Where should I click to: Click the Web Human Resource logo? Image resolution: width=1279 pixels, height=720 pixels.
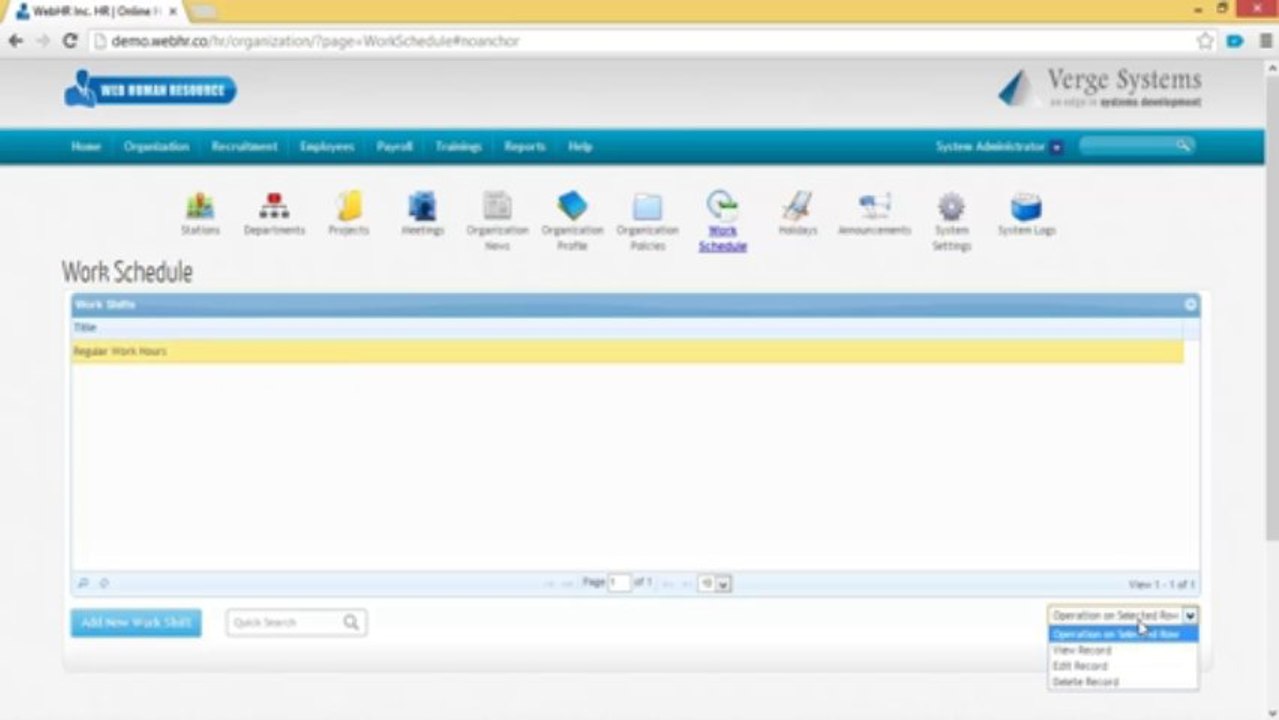click(x=150, y=90)
